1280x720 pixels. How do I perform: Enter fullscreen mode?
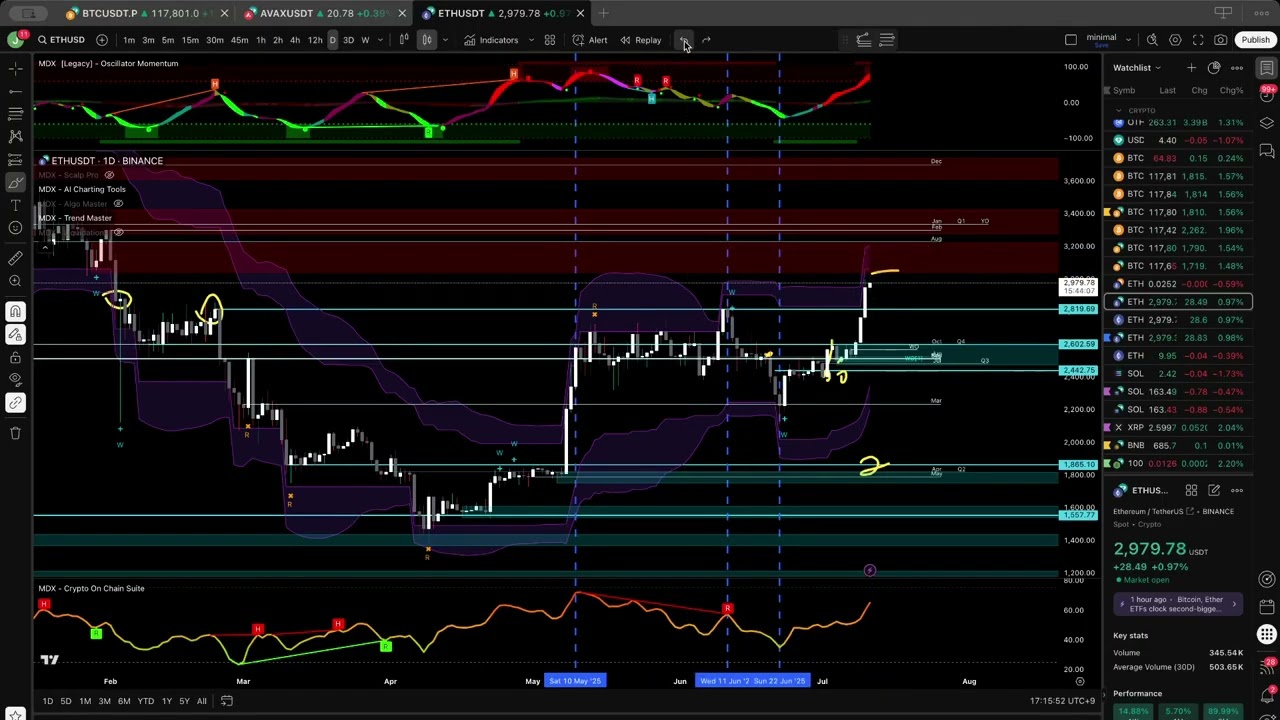pyautogui.click(x=1198, y=40)
